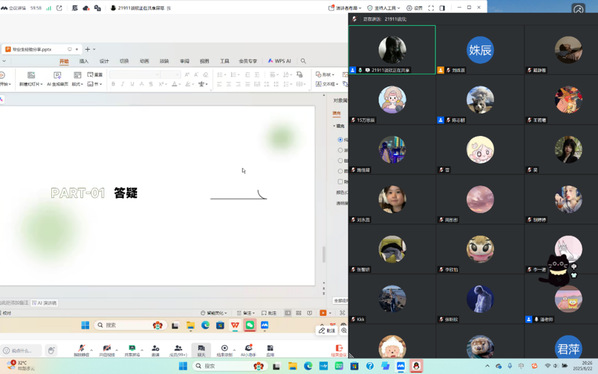Screen dimensions: 598x374
Task: Open the font name combo box
Action: 135,75
